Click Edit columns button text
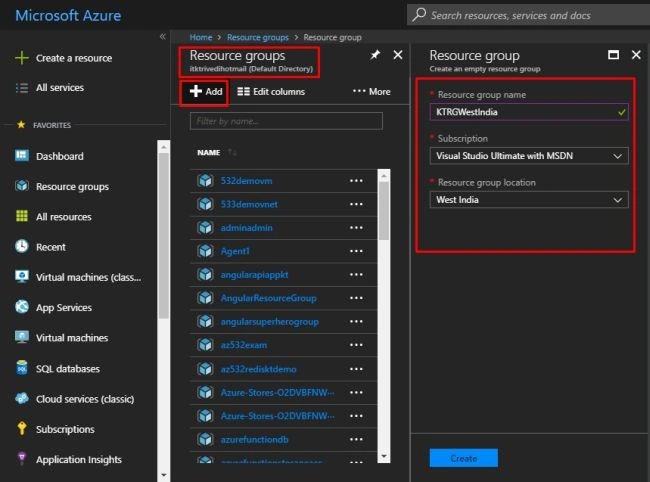This screenshot has height=482, width=650. tap(279, 92)
